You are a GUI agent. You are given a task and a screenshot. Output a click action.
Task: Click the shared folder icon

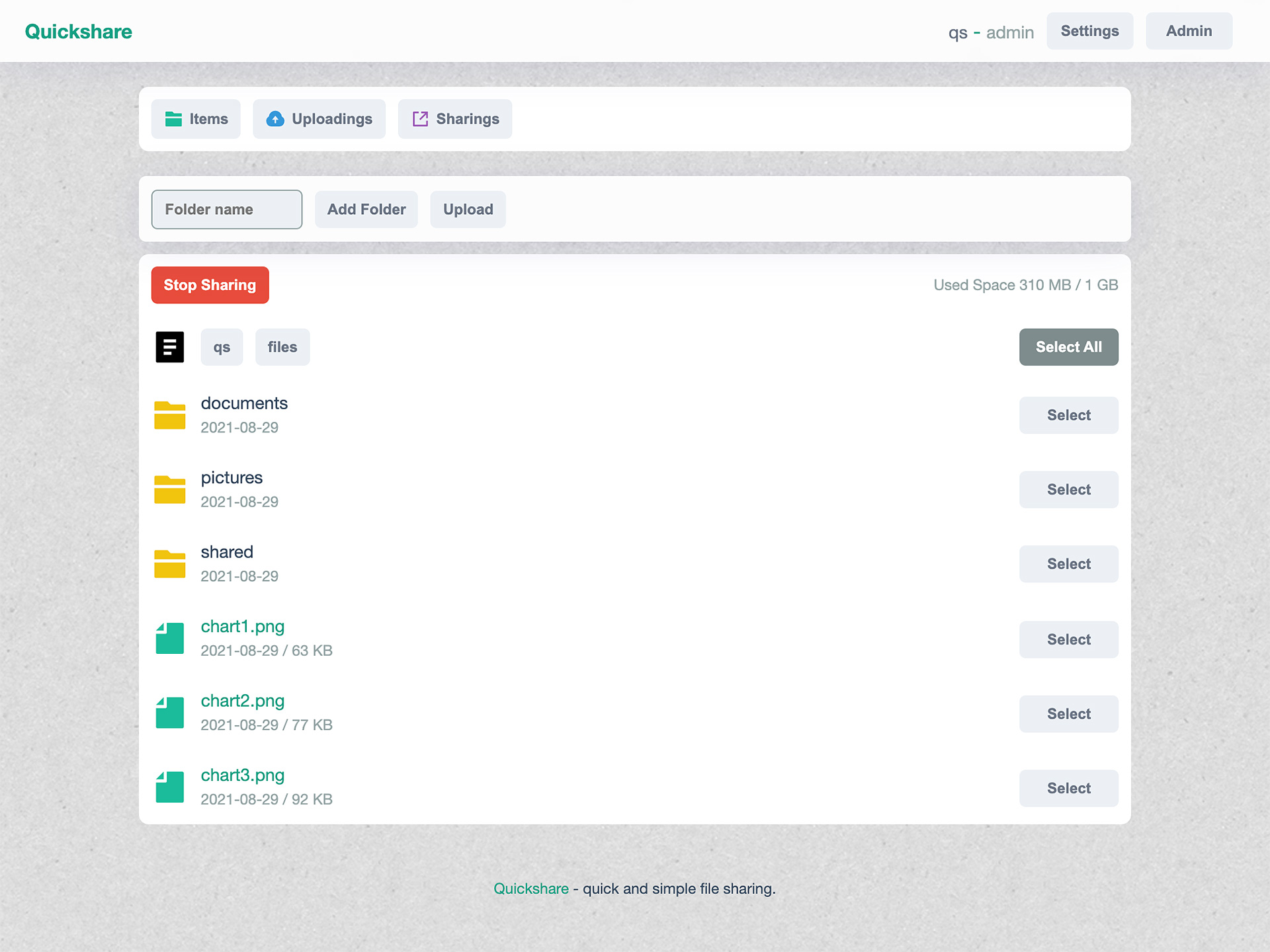click(169, 564)
